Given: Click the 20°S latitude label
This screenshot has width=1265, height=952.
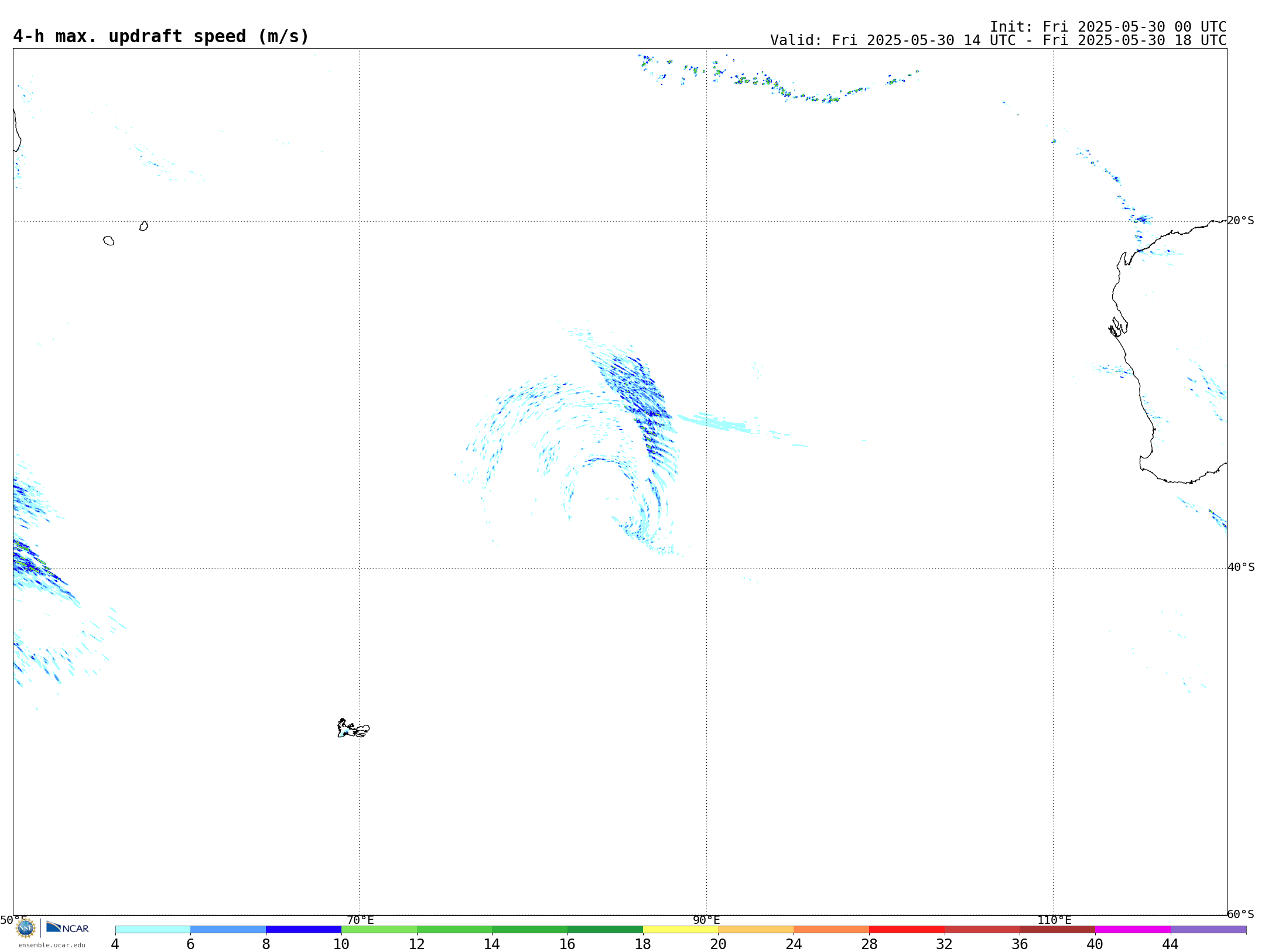Looking at the screenshot, I should (x=1240, y=221).
